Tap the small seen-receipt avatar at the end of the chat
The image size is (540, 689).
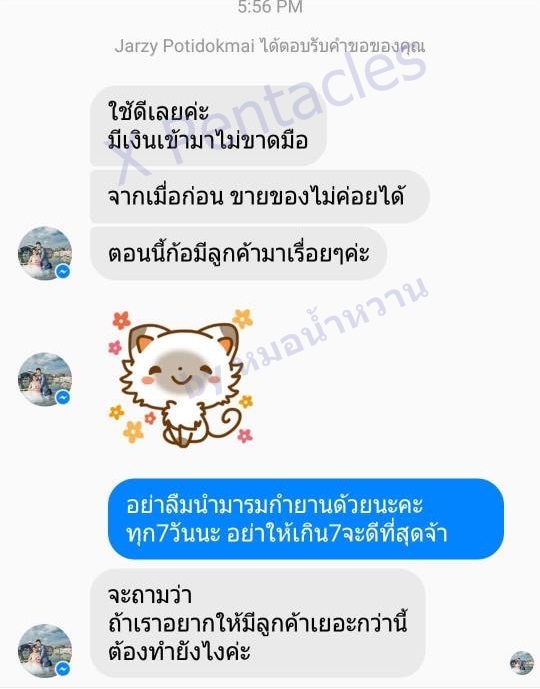coord(522,663)
